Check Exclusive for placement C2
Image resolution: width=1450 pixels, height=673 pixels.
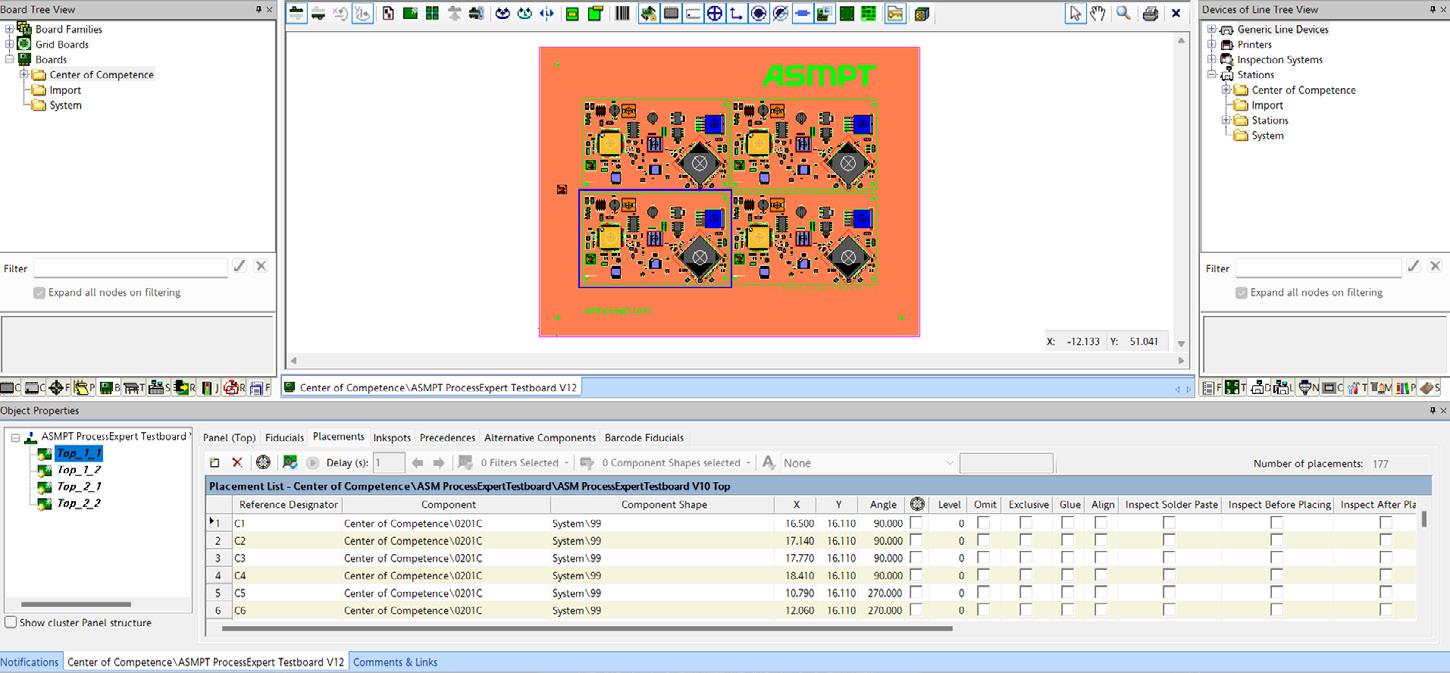click(x=1026, y=541)
